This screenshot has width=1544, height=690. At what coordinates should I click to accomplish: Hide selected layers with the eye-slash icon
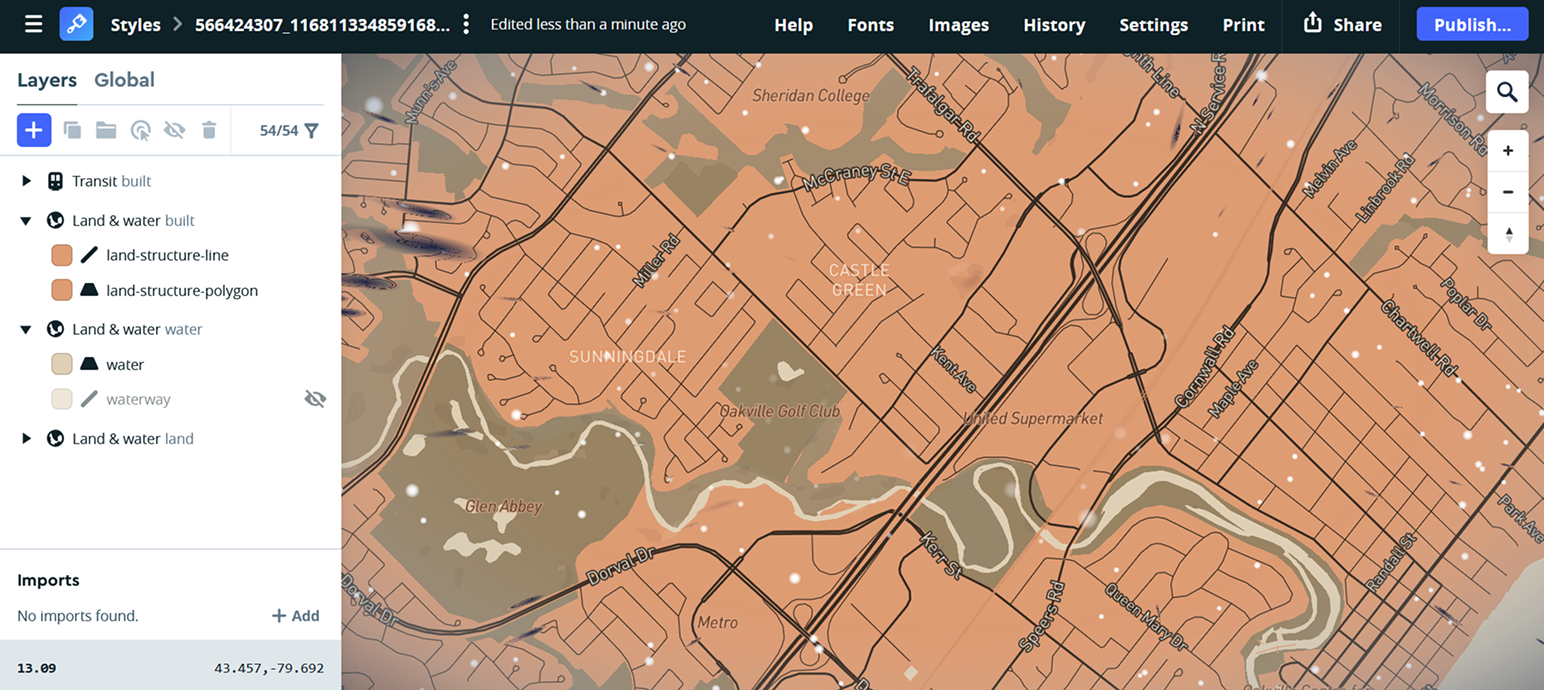174,130
